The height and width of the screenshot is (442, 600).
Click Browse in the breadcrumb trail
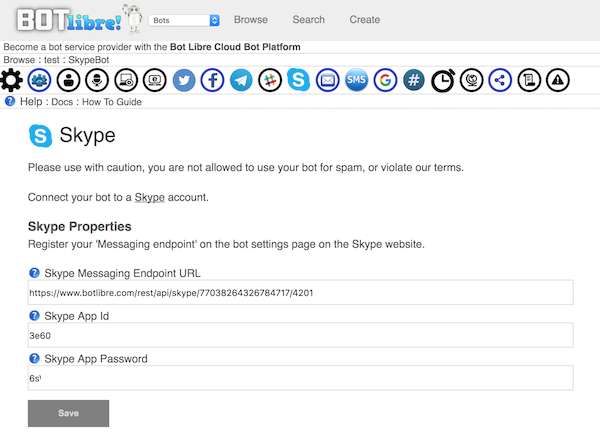pos(19,60)
